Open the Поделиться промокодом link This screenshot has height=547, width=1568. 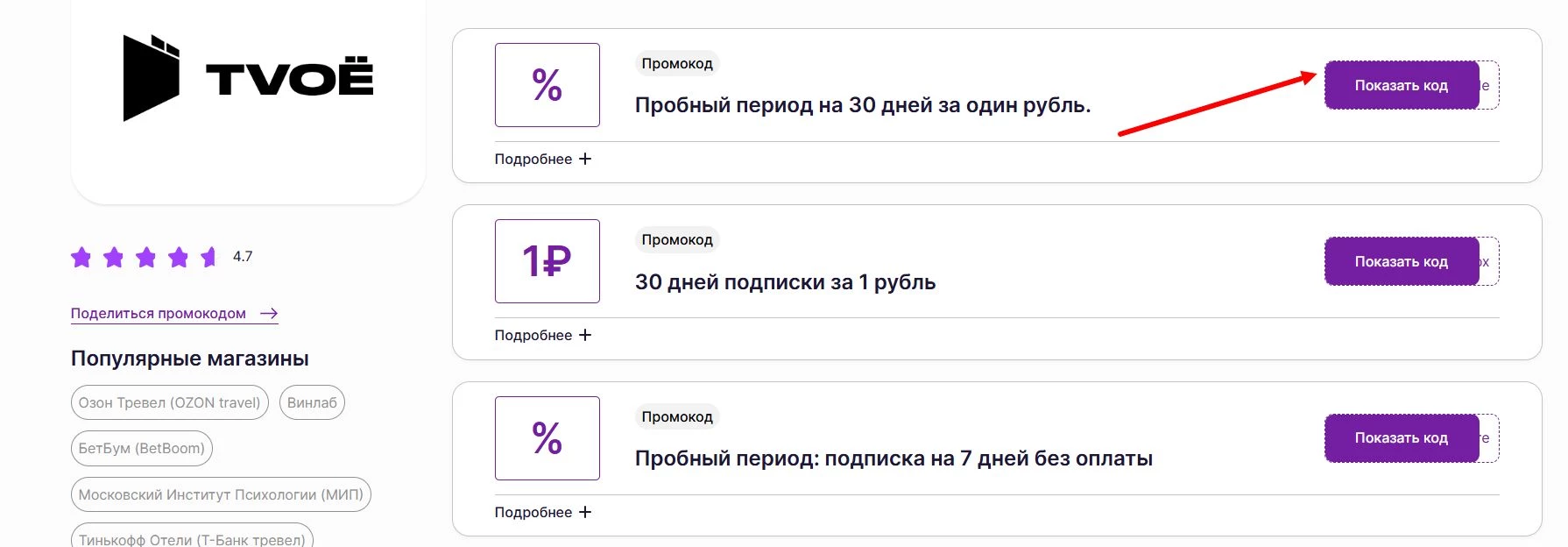pos(158,313)
